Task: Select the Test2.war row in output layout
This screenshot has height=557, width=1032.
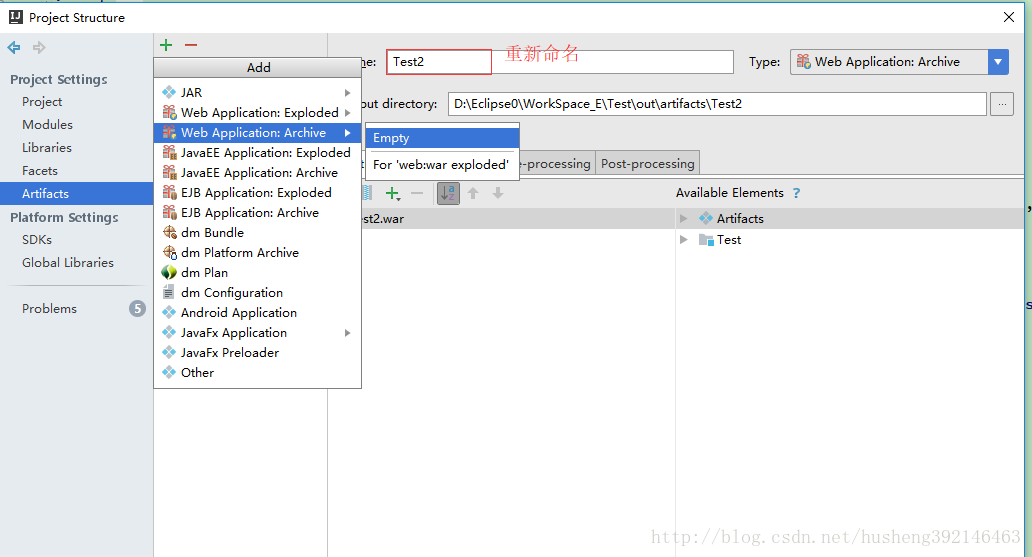Action: (x=517, y=219)
